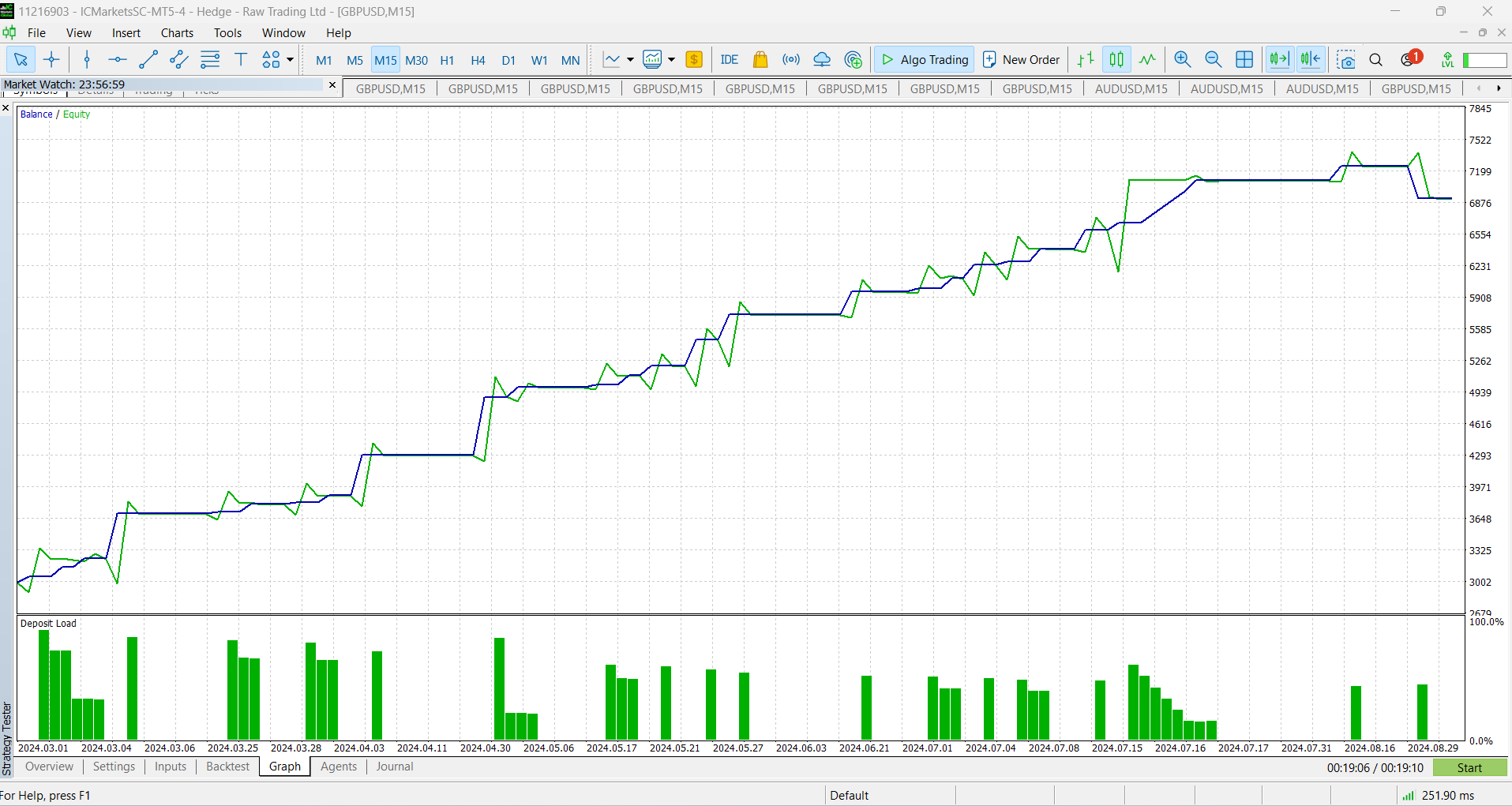
Task: Open the IDE MetaEditor icon
Action: (729, 60)
